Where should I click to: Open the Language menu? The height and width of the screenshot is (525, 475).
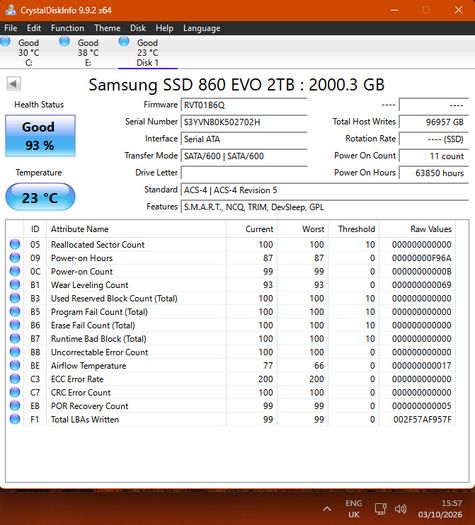click(202, 28)
